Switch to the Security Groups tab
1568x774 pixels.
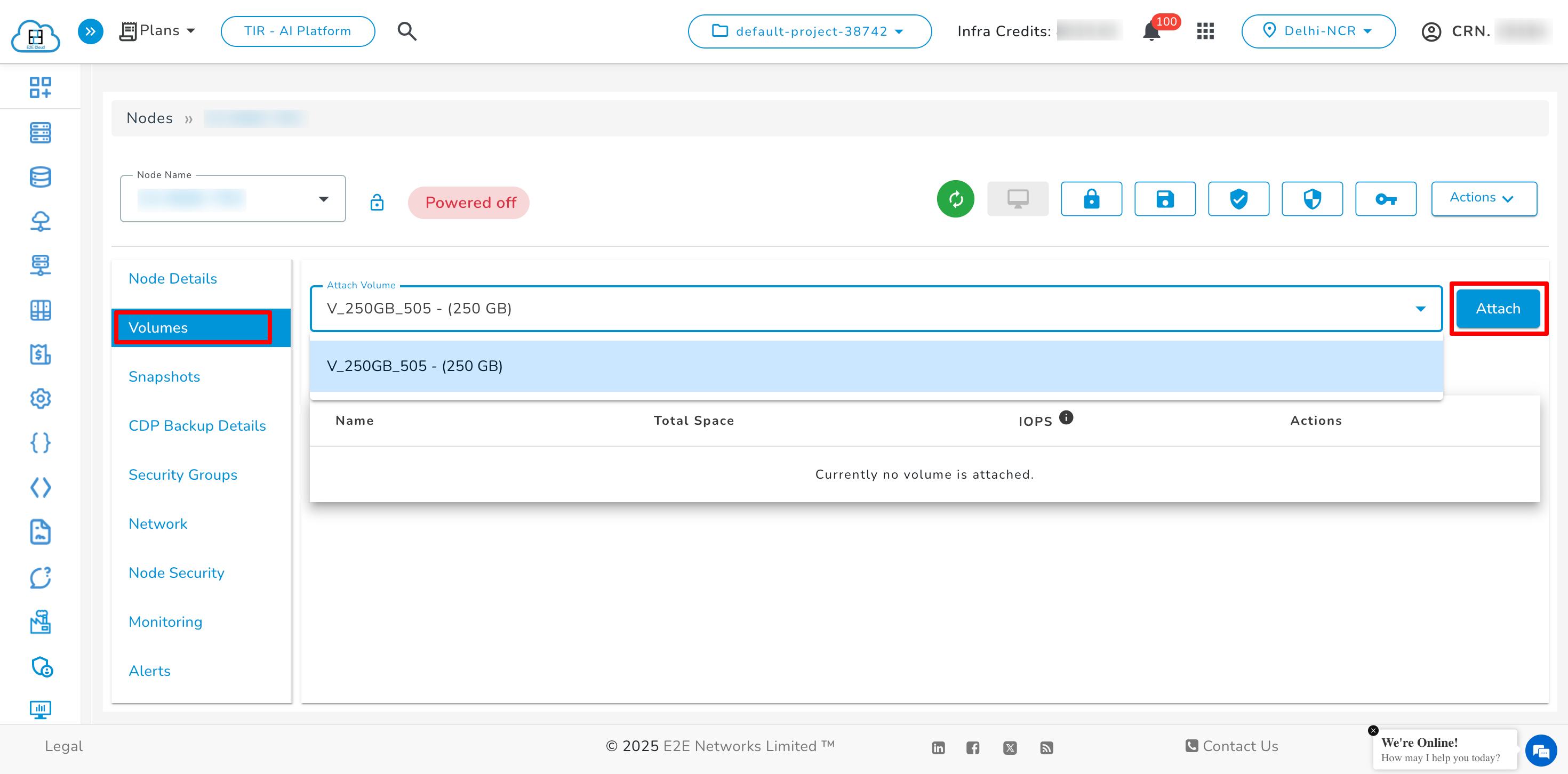[x=182, y=474]
